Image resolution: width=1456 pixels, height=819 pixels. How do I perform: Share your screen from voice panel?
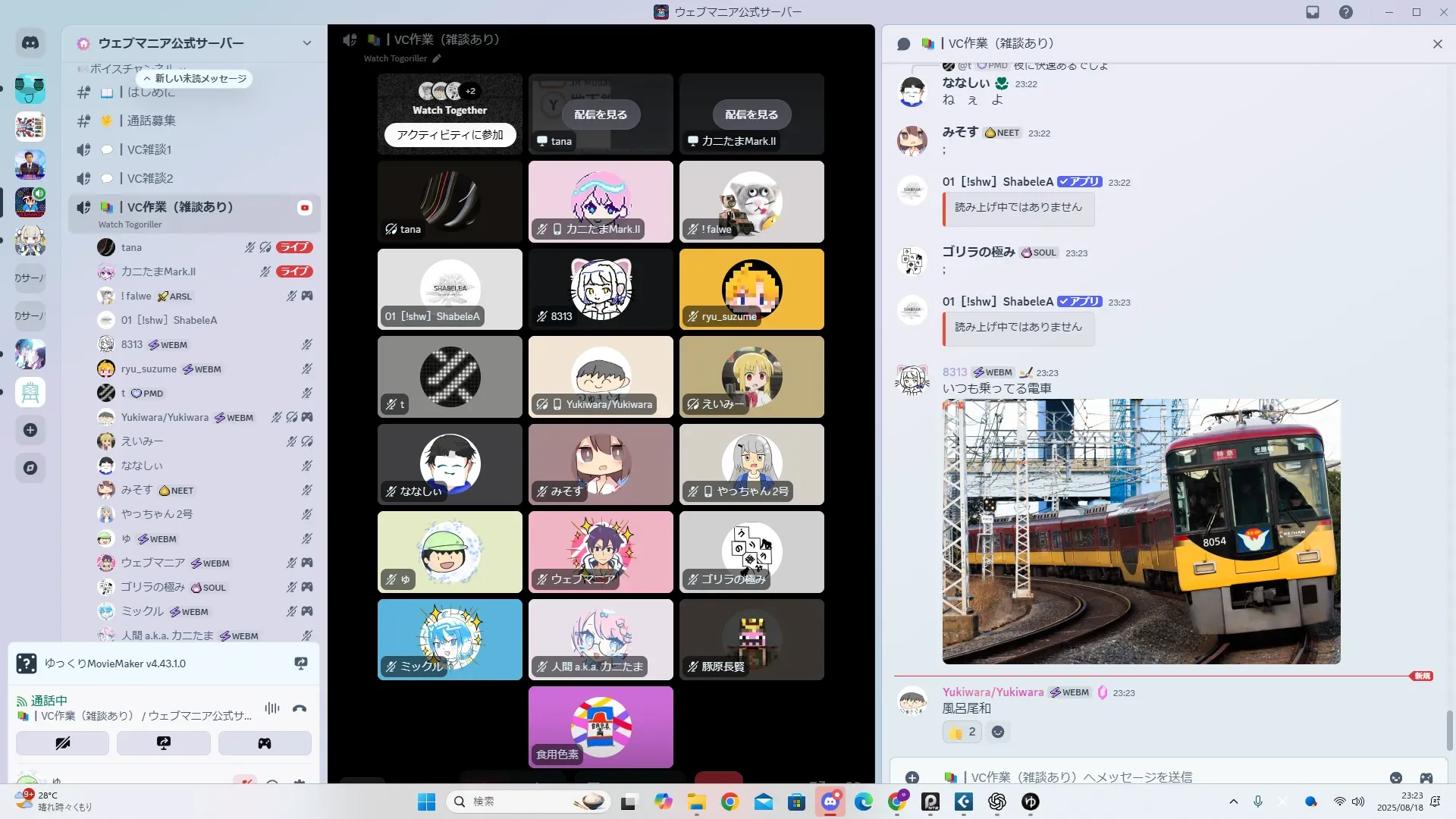tap(163, 743)
